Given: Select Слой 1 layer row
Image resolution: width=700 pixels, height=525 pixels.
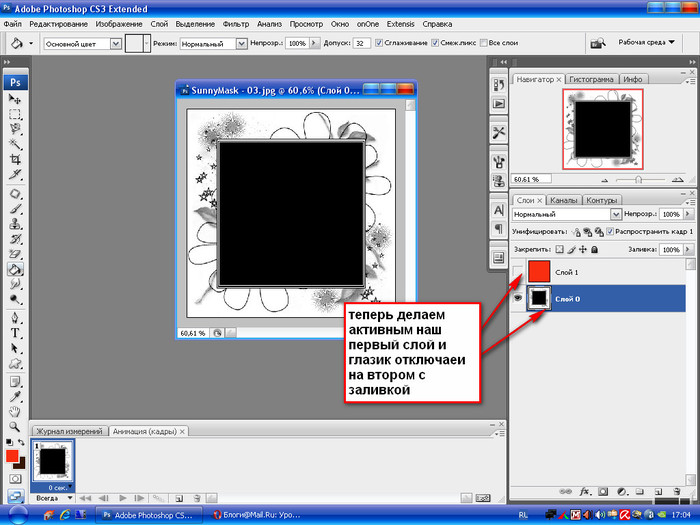Looking at the screenshot, I should click(x=597, y=272).
